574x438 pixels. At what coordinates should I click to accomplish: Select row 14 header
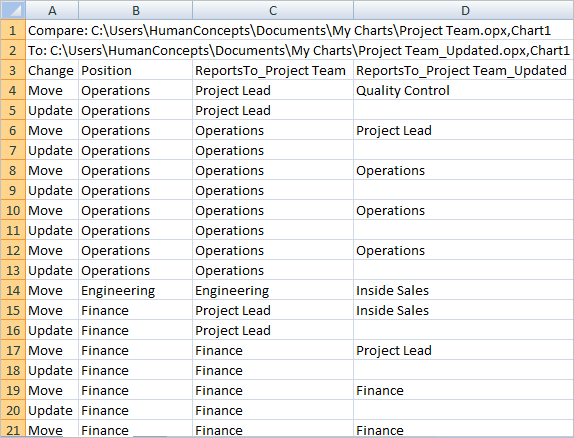click(13, 290)
